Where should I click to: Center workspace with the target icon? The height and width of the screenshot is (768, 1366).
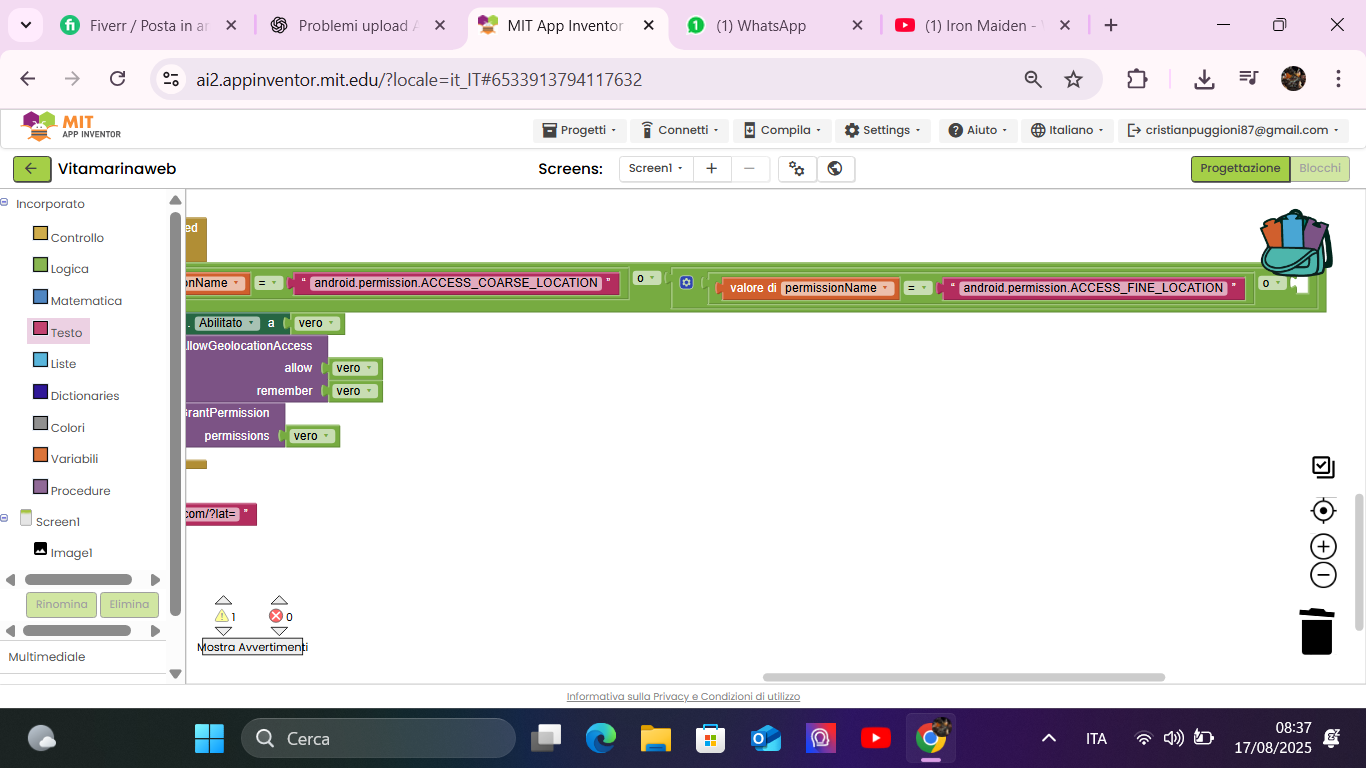tap(1323, 511)
